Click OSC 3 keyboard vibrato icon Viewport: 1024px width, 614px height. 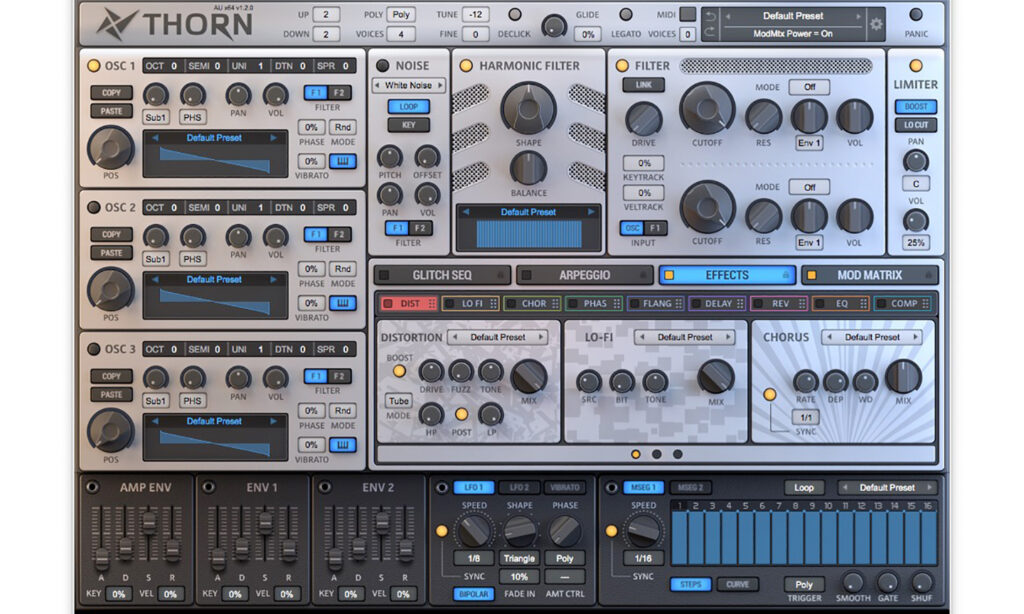pos(342,445)
